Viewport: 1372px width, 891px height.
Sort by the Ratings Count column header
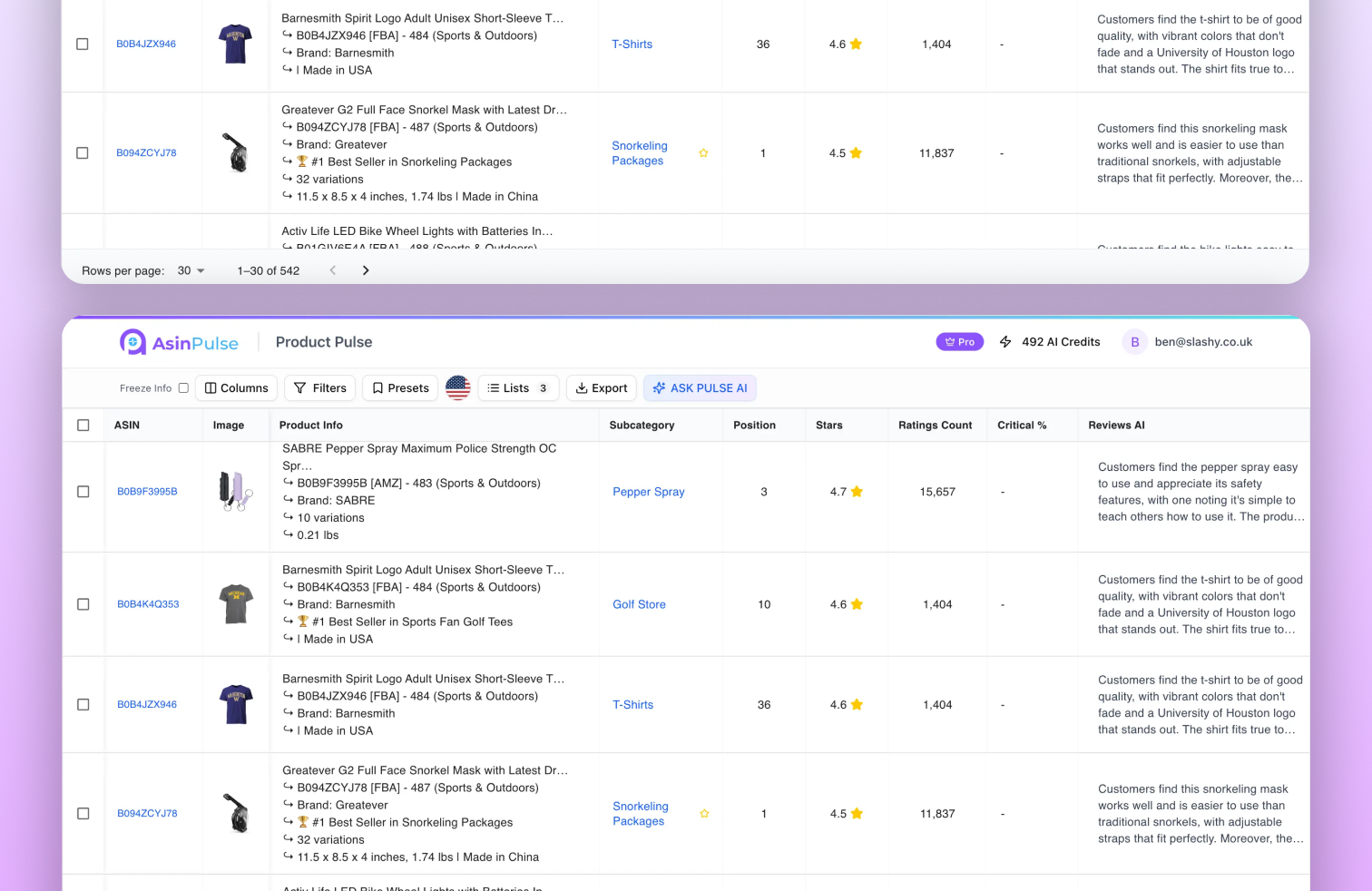point(935,426)
